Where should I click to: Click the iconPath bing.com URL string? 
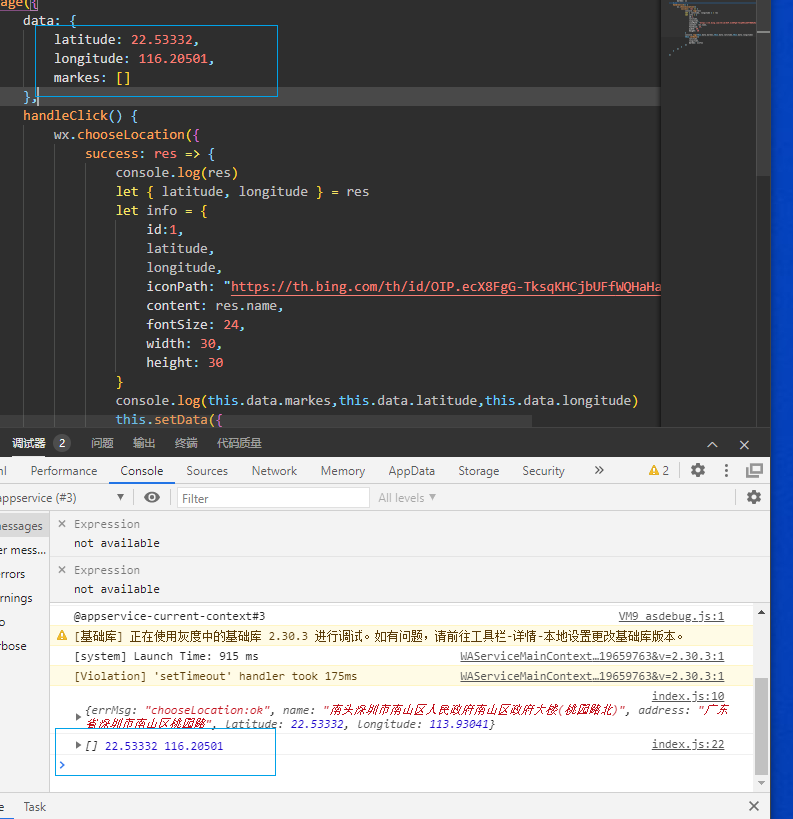445,287
